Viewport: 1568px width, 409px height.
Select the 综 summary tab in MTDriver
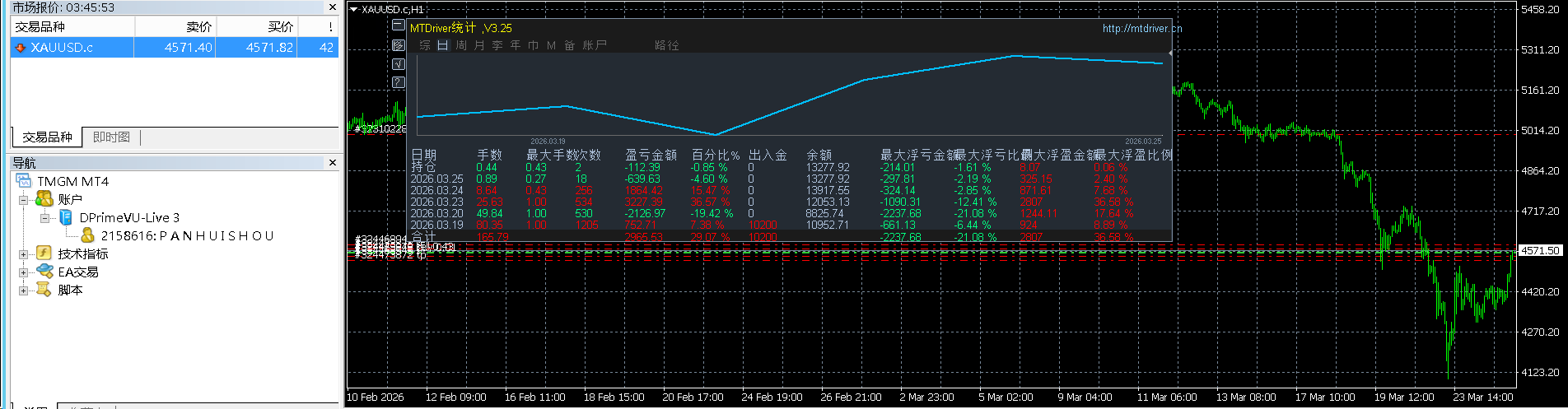click(425, 45)
